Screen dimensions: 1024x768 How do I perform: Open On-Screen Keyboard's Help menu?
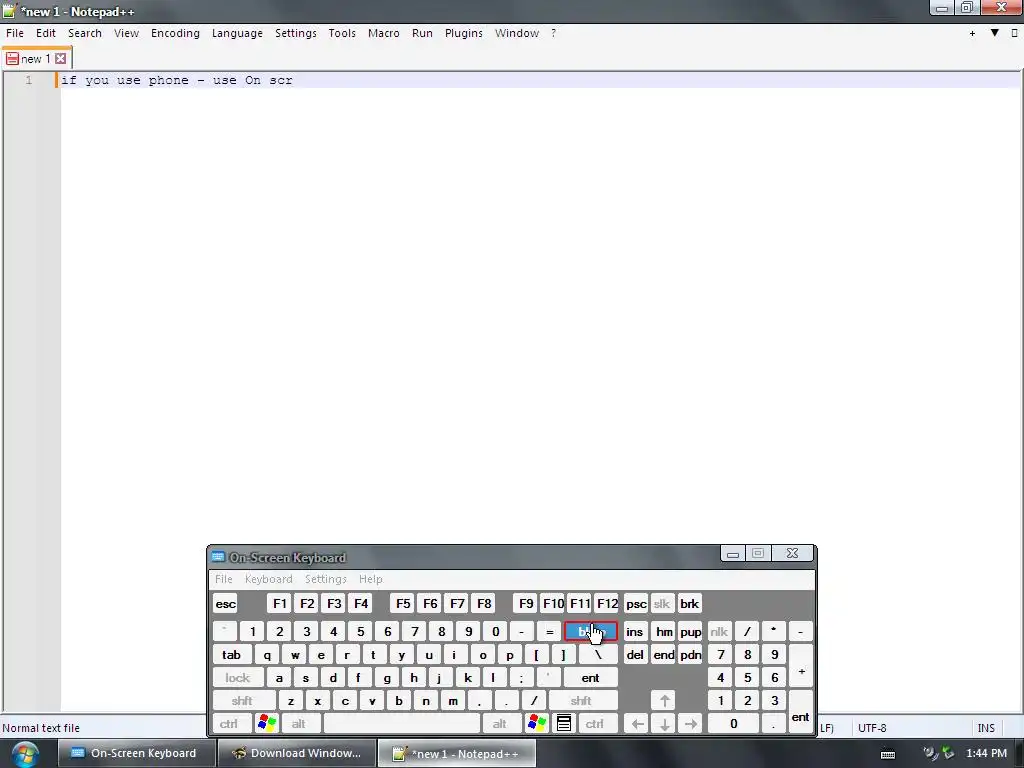click(370, 579)
